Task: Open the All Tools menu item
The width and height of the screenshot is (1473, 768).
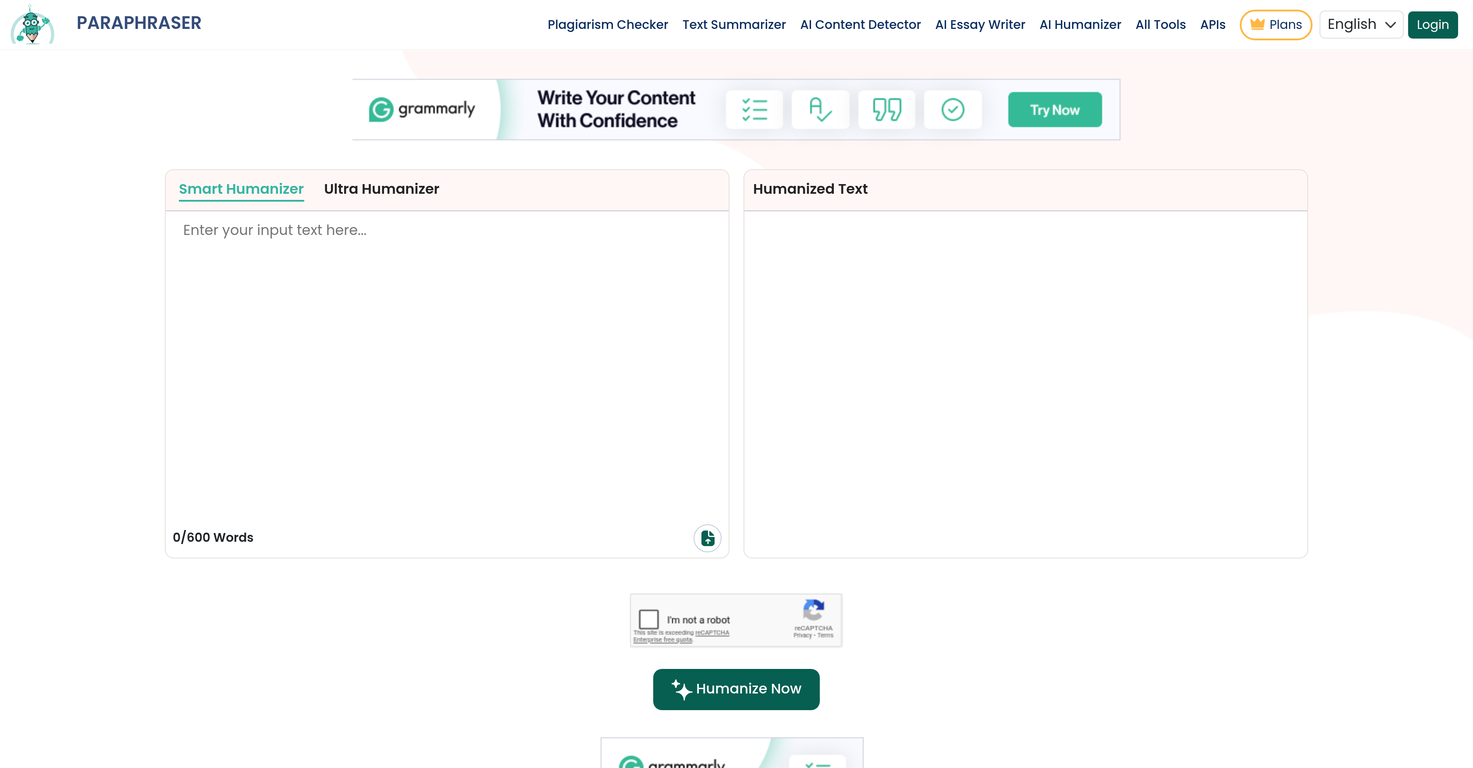Action: [1160, 25]
